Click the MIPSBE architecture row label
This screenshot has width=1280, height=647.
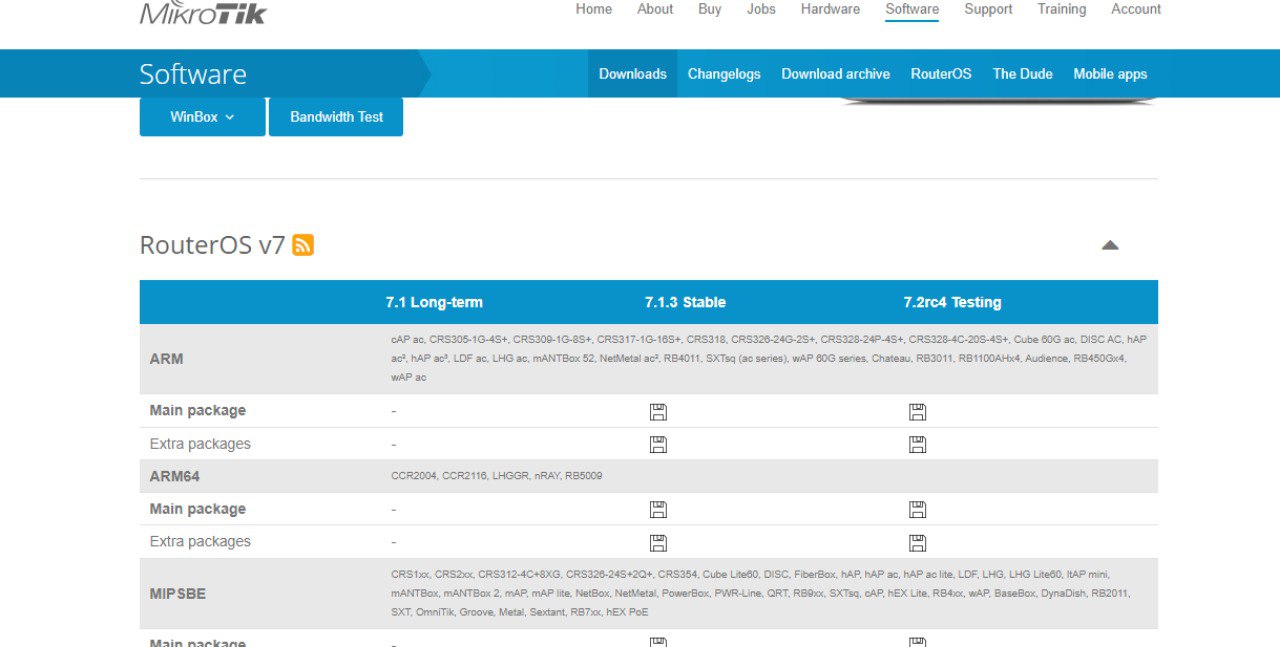(x=178, y=593)
